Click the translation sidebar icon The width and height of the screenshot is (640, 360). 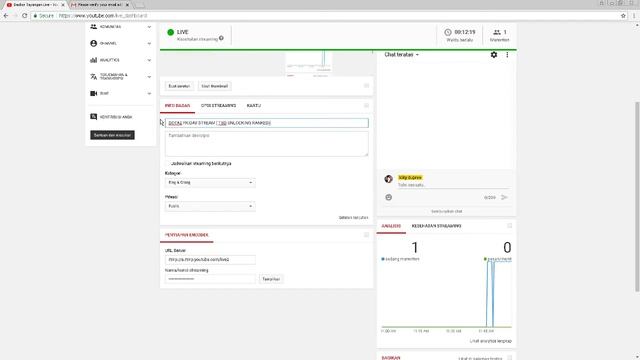[x=93, y=76]
